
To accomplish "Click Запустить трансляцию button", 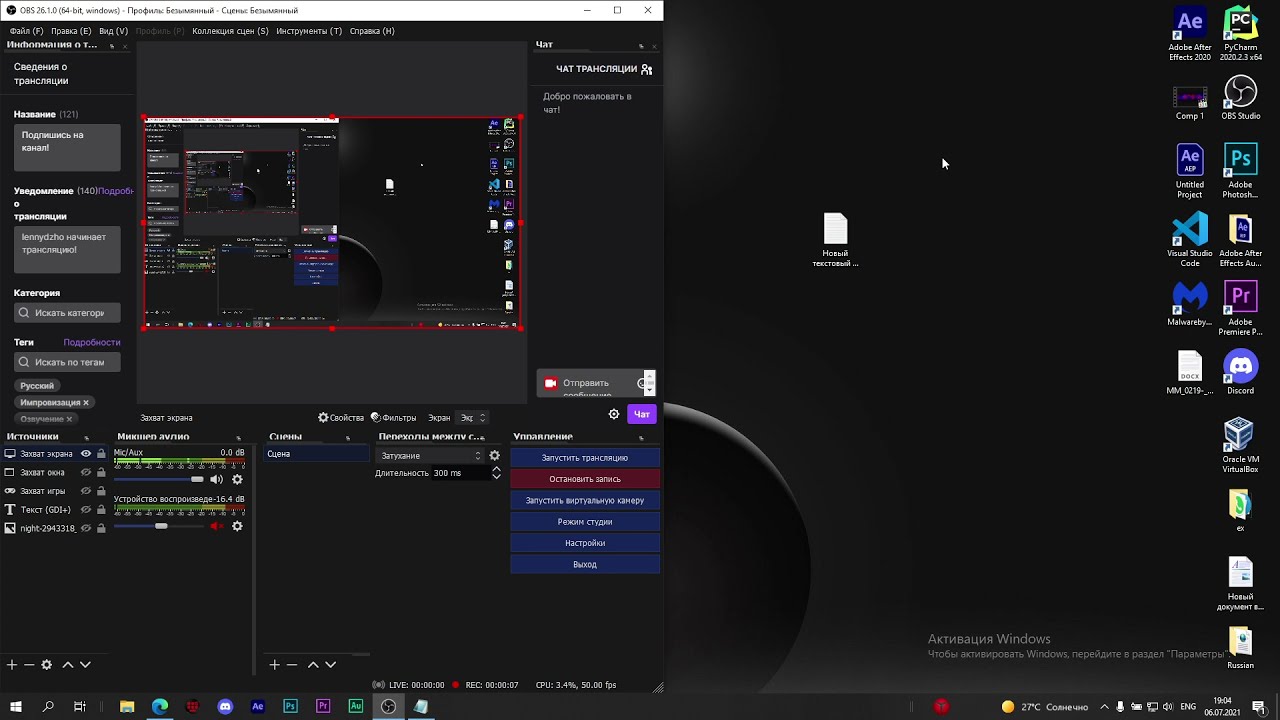I will [585, 458].
